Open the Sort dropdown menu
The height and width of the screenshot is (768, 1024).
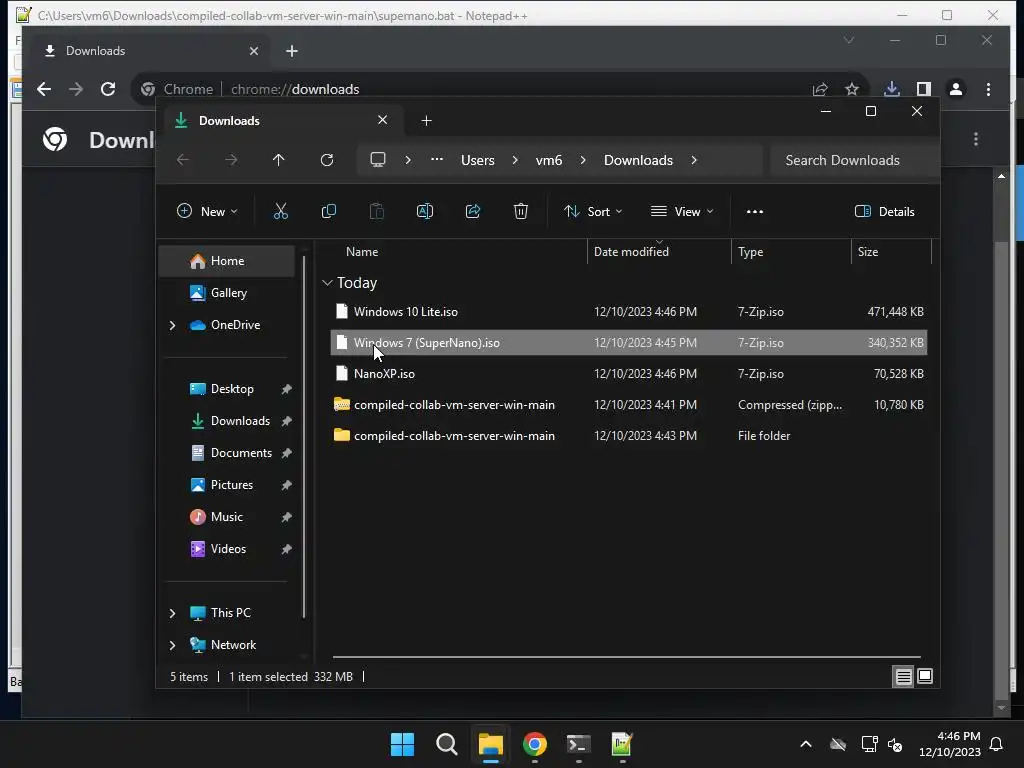click(x=594, y=211)
